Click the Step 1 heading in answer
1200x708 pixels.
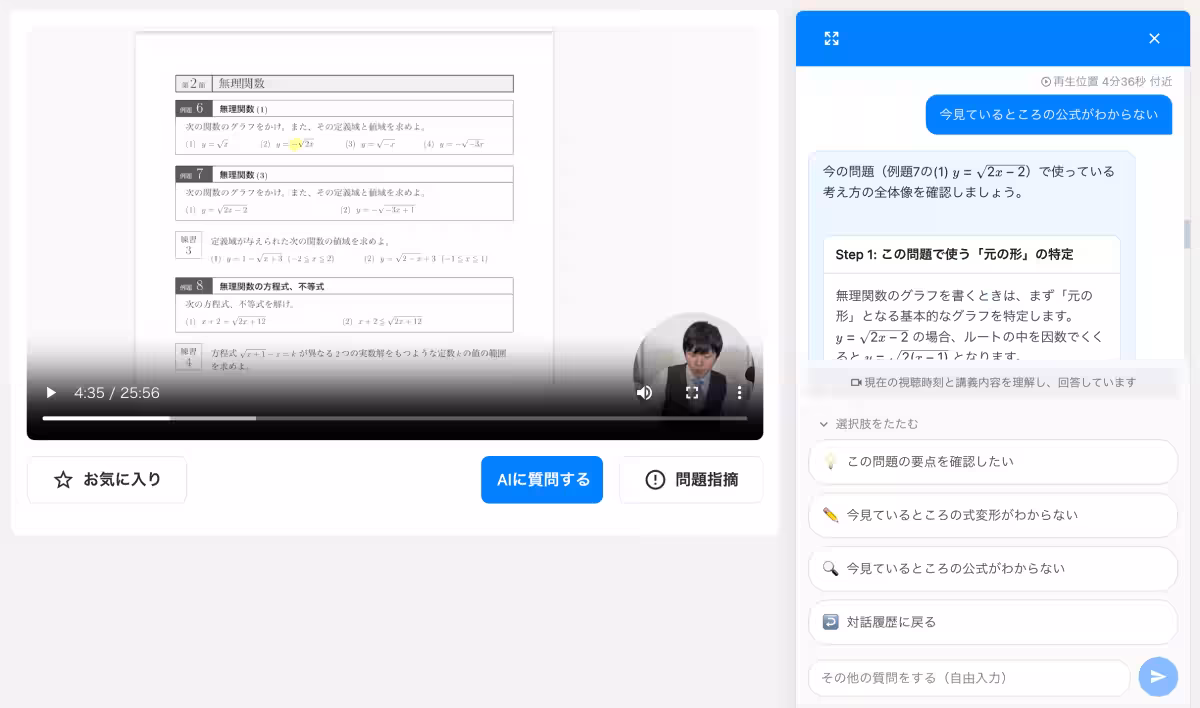point(954,255)
